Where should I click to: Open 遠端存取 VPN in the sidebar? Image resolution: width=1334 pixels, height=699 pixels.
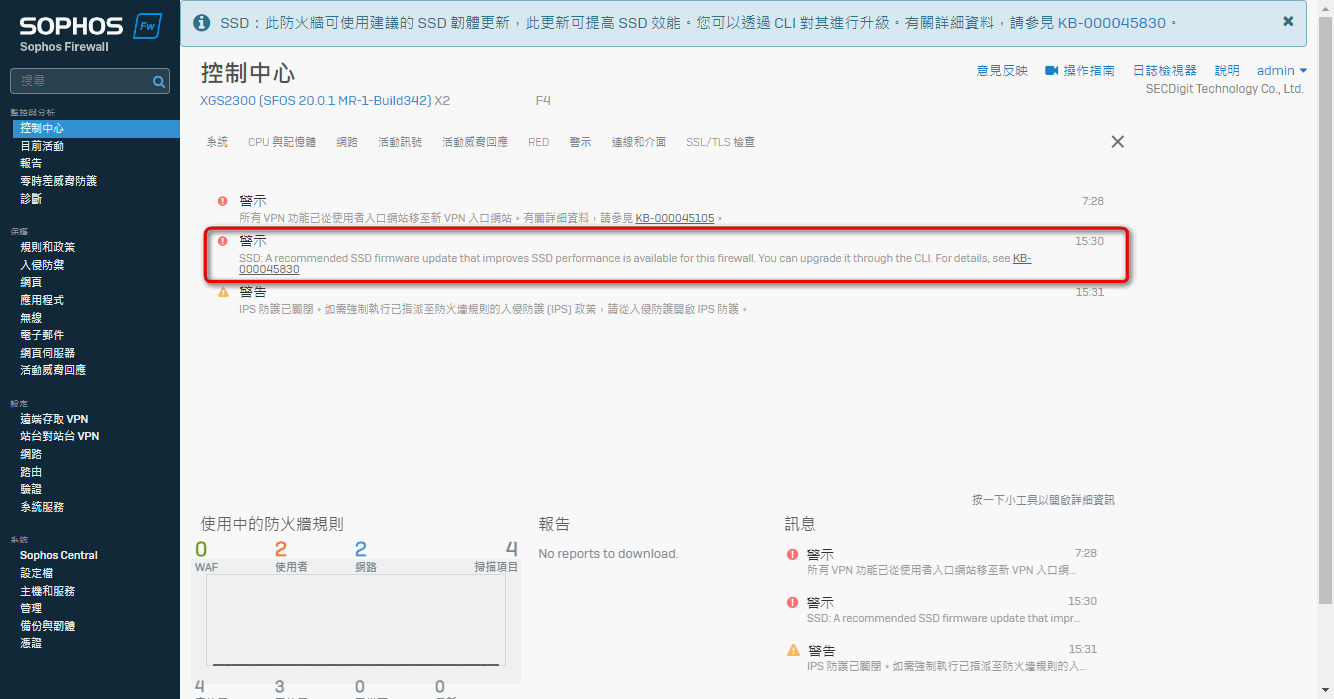54,419
